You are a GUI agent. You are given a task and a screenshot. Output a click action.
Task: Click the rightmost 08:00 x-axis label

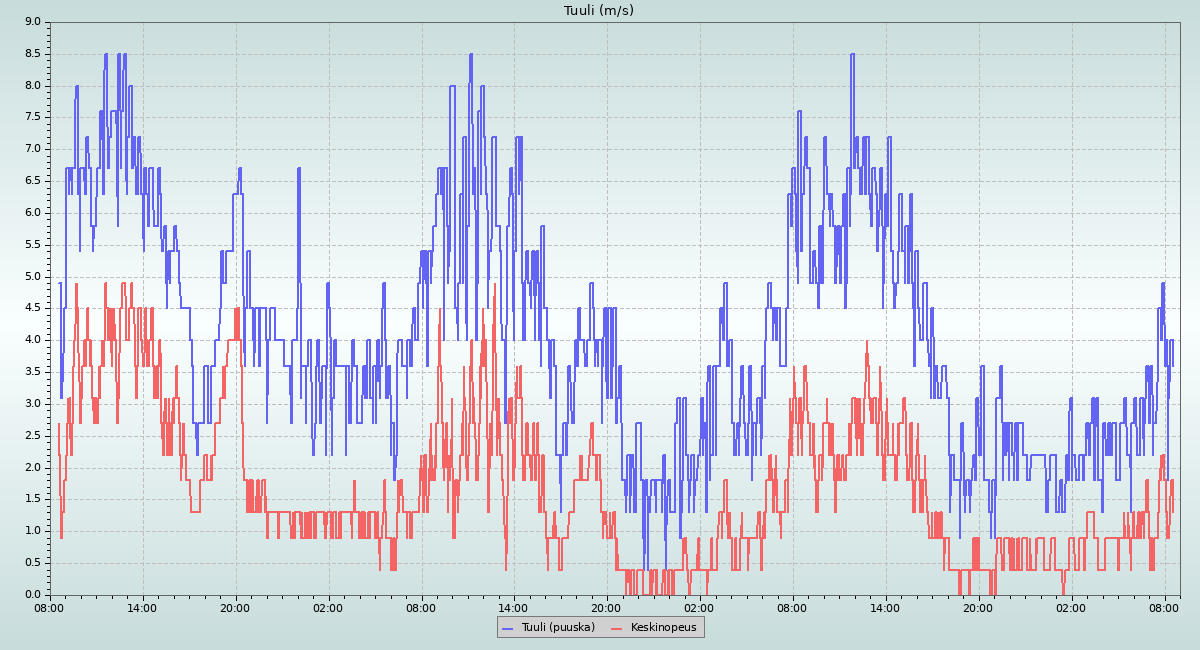[1164, 607]
